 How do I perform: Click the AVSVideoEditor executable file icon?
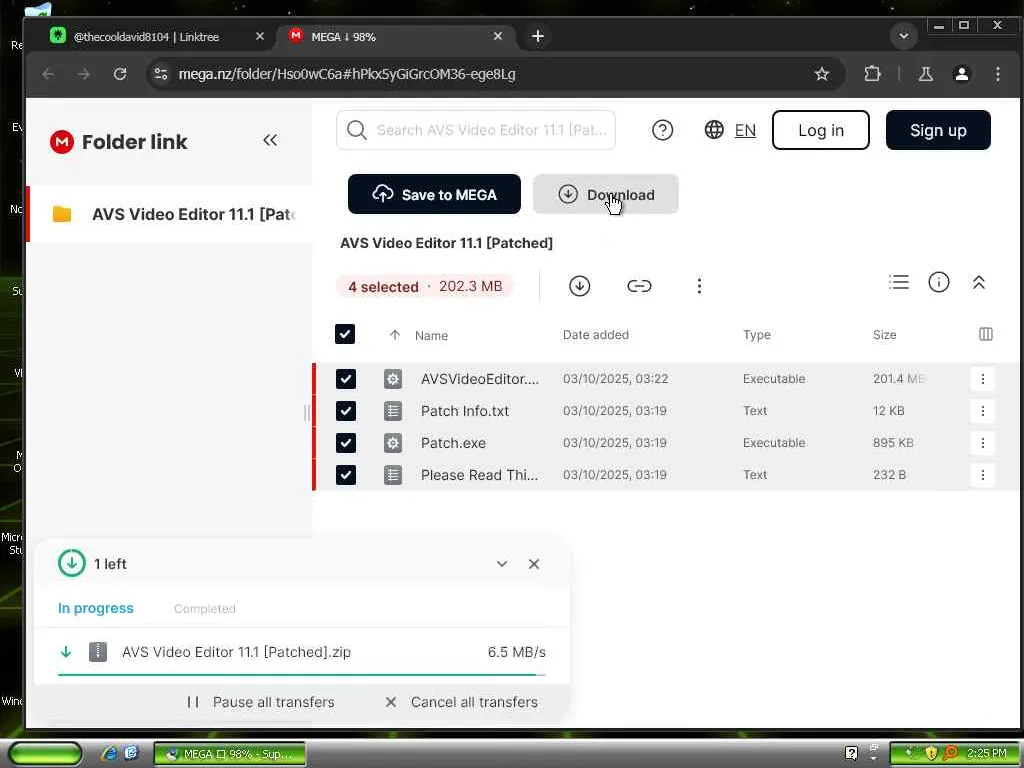392,379
